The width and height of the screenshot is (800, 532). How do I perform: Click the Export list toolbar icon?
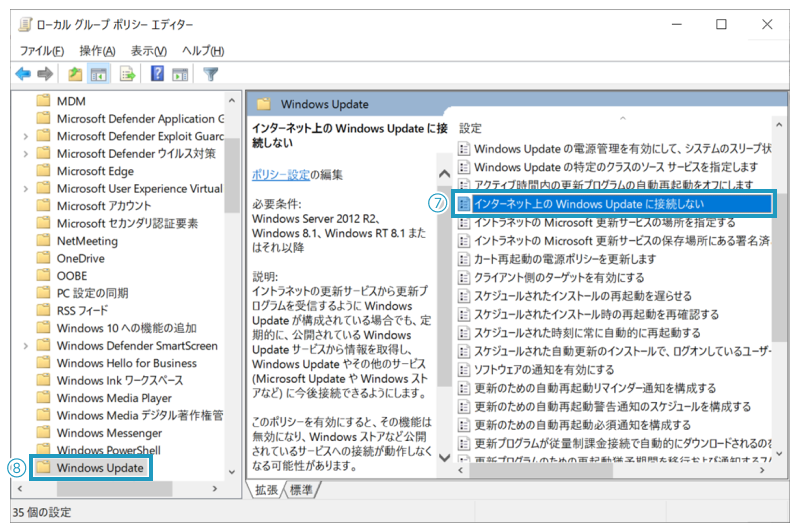[128, 74]
